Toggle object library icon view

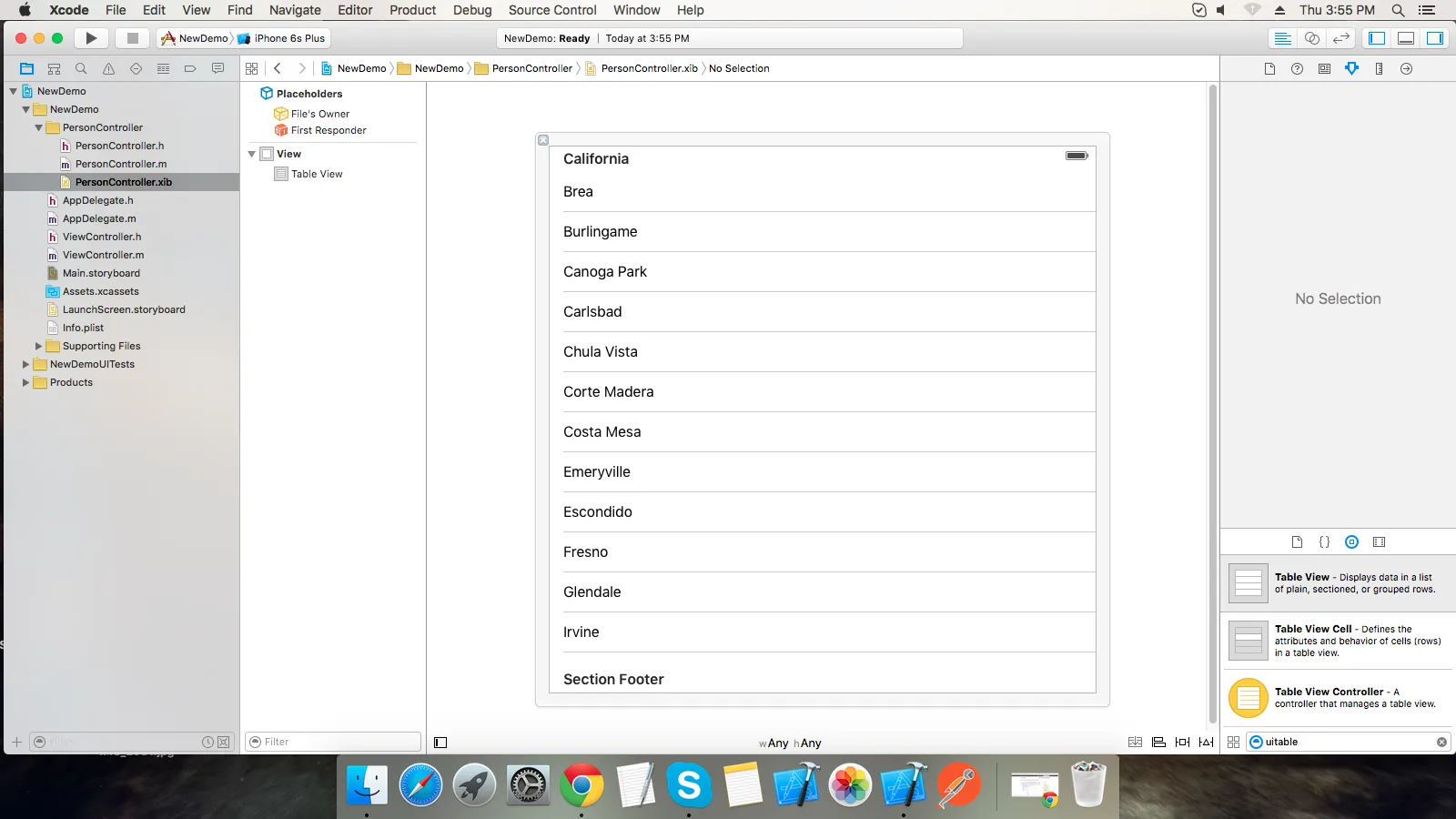[x=1233, y=742]
